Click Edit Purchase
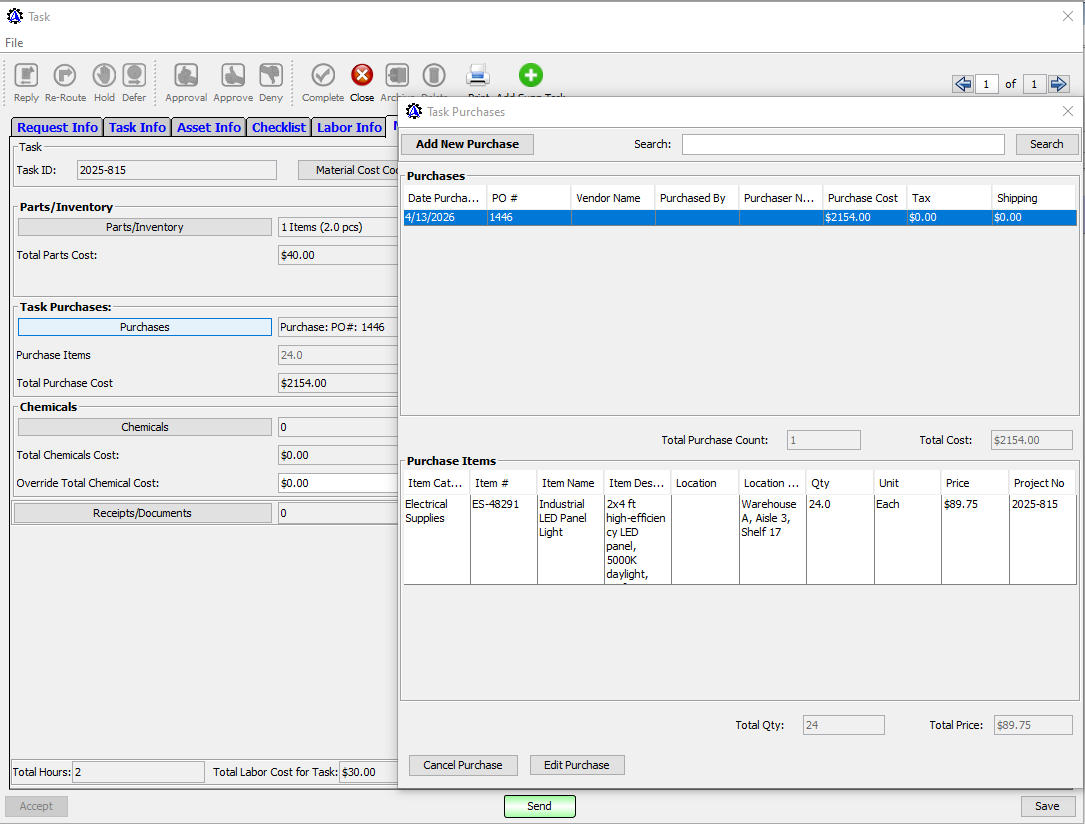The width and height of the screenshot is (1085, 824). (x=577, y=765)
